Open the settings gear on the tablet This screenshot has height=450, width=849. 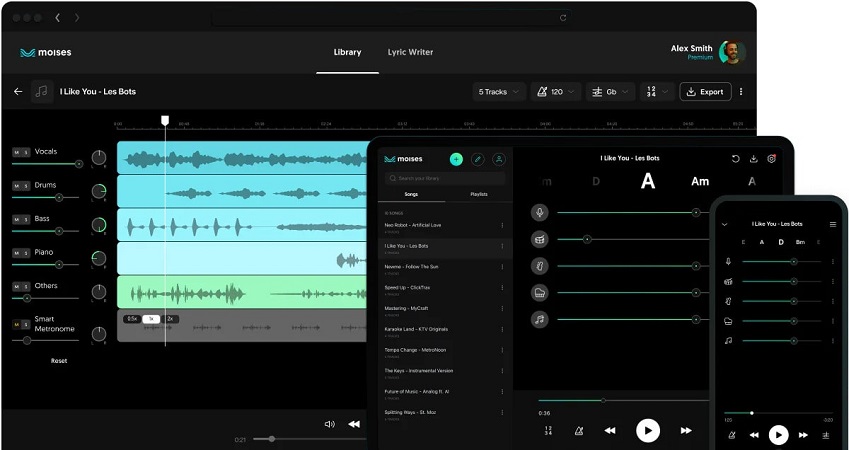click(772, 159)
